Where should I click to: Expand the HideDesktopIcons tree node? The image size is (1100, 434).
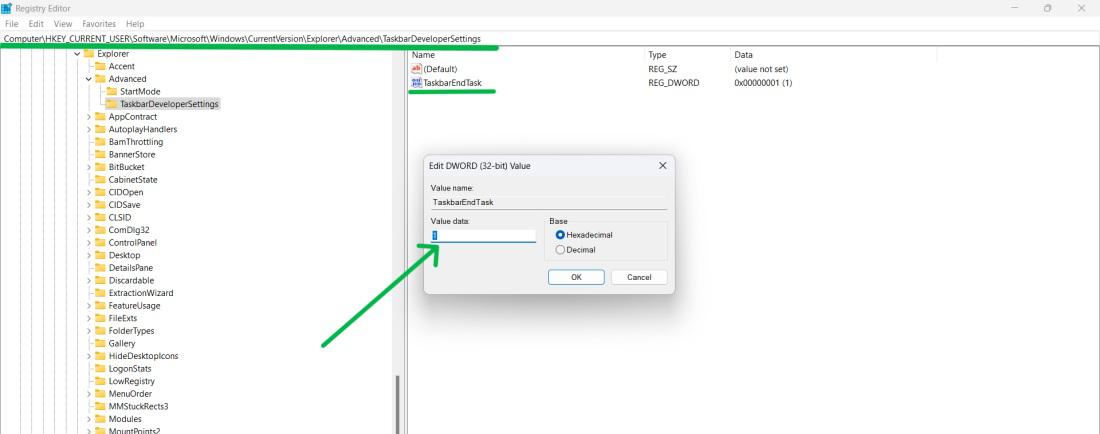(x=89, y=356)
